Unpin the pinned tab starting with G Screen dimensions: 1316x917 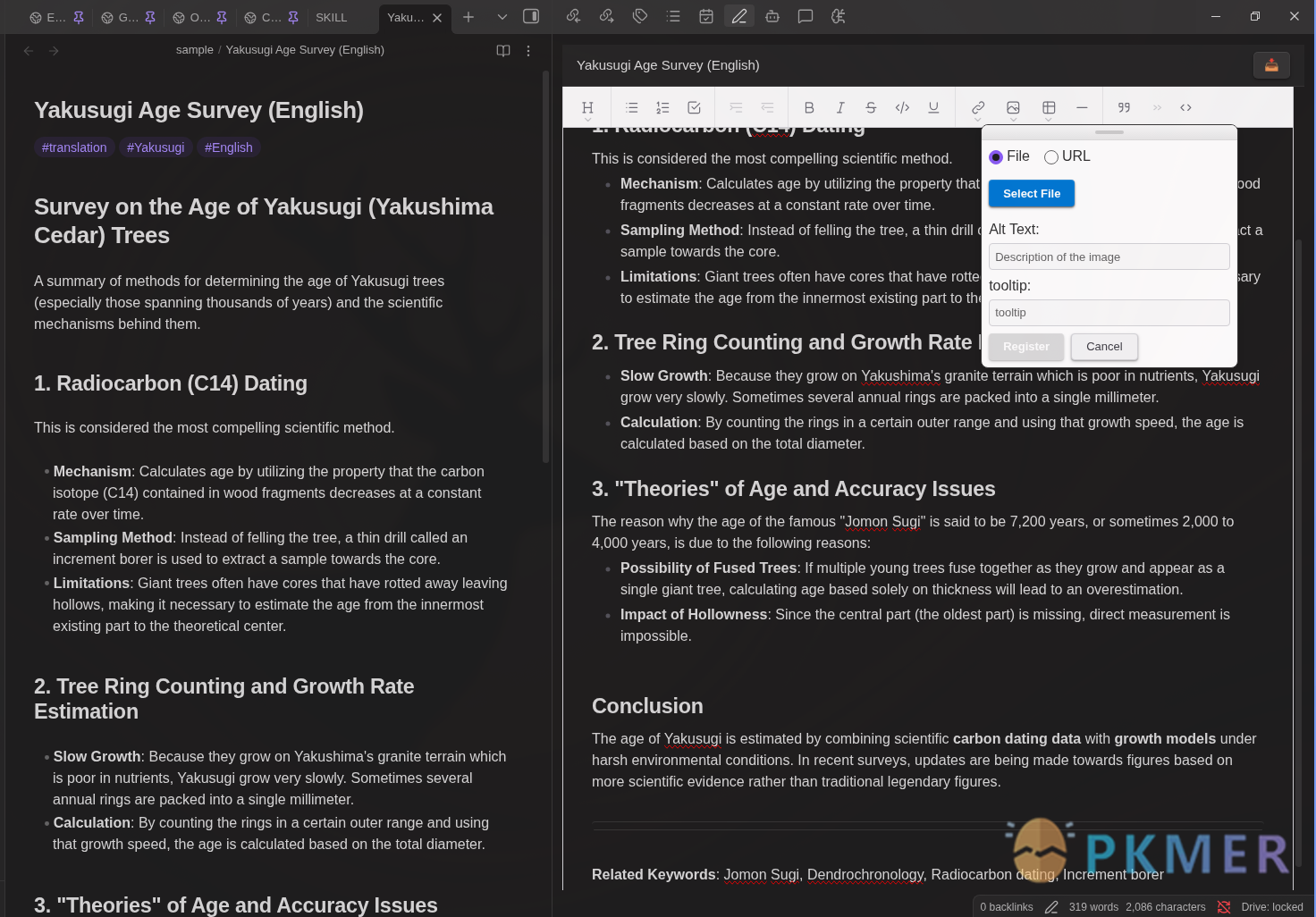click(x=150, y=17)
